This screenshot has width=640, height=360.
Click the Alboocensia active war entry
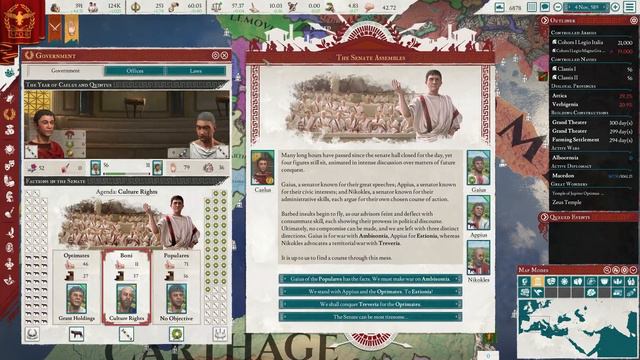[592, 157]
